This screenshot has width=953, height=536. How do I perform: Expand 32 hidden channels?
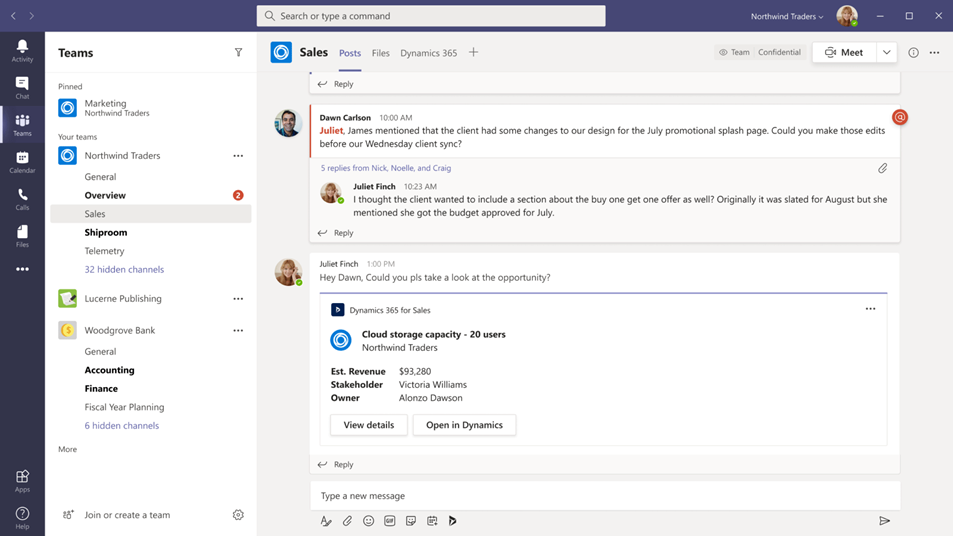click(124, 269)
